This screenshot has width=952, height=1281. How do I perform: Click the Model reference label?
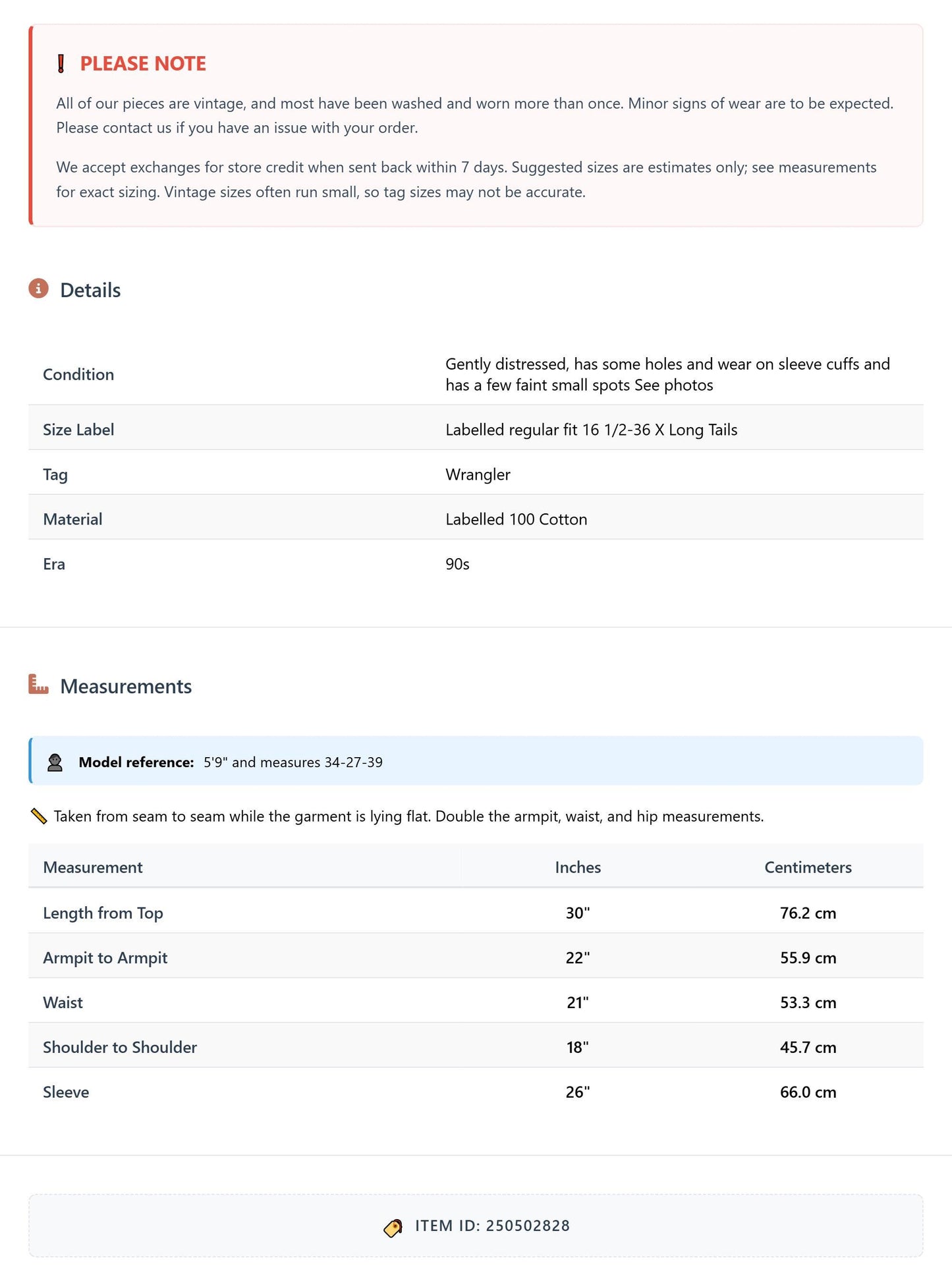pyautogui.click(x=136, y=762)
